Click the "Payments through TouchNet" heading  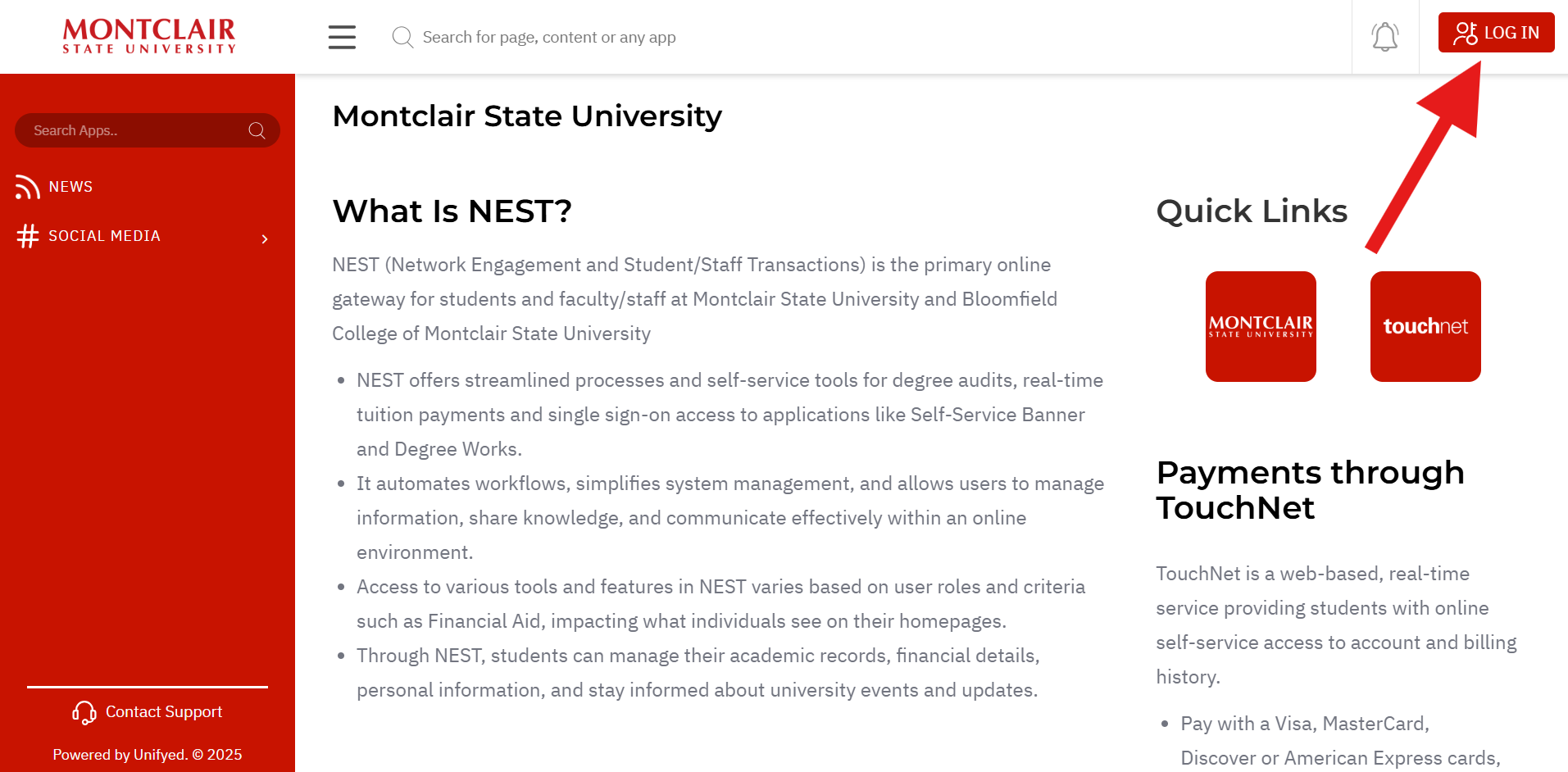click(x=1310, y=490)
